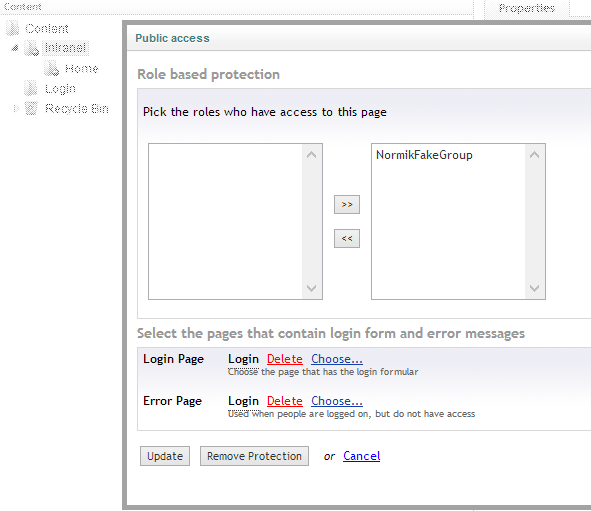Select NormikFakeGroup in the roles list
The height and width of the screenshot is (511, 591).
point(424,155)
